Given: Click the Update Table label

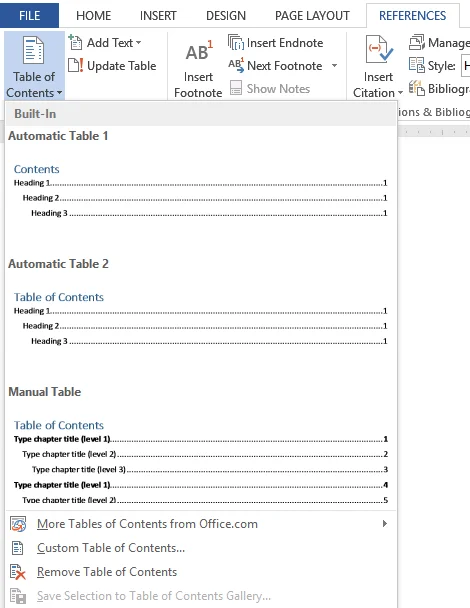Looking at the screenshot, I should [x=122, y=66].
